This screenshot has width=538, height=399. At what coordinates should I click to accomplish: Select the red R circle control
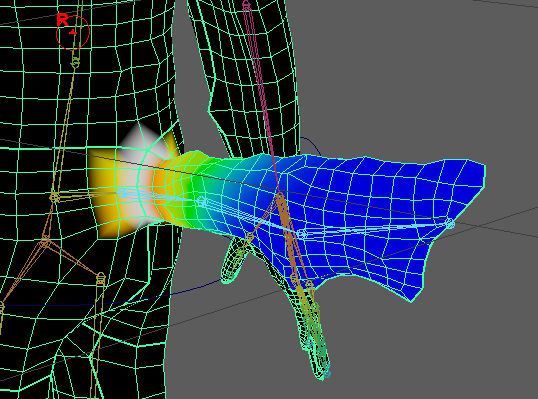[x=73, y=32]
